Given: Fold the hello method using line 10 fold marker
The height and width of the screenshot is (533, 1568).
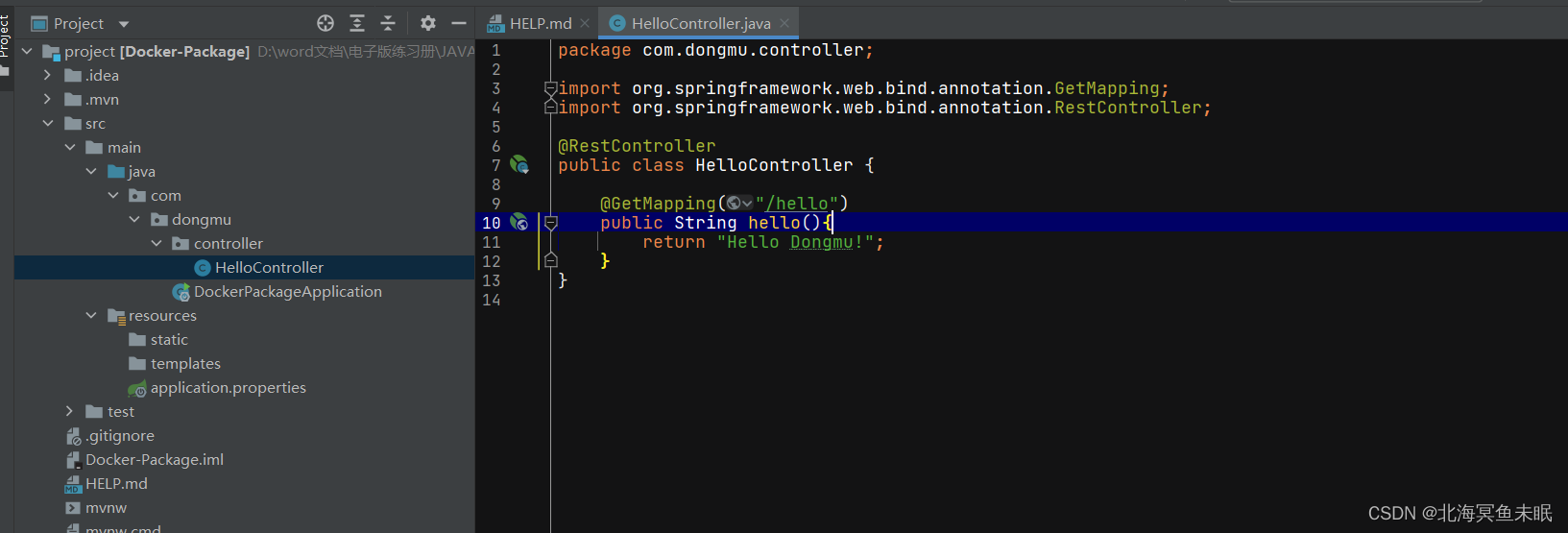Looking at the screenshot, I should [550, 222].
